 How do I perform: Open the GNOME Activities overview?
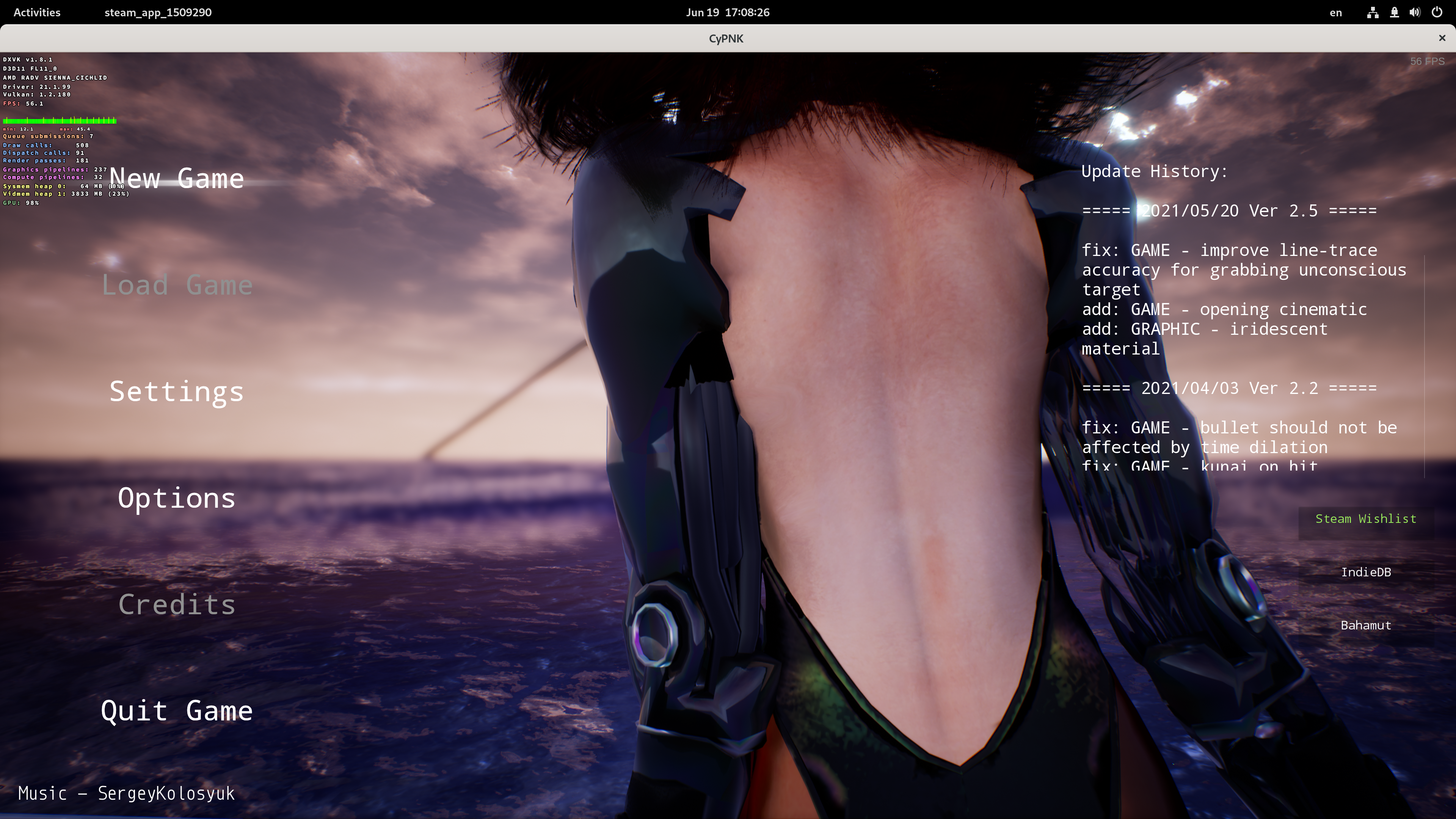coord(37,12)
